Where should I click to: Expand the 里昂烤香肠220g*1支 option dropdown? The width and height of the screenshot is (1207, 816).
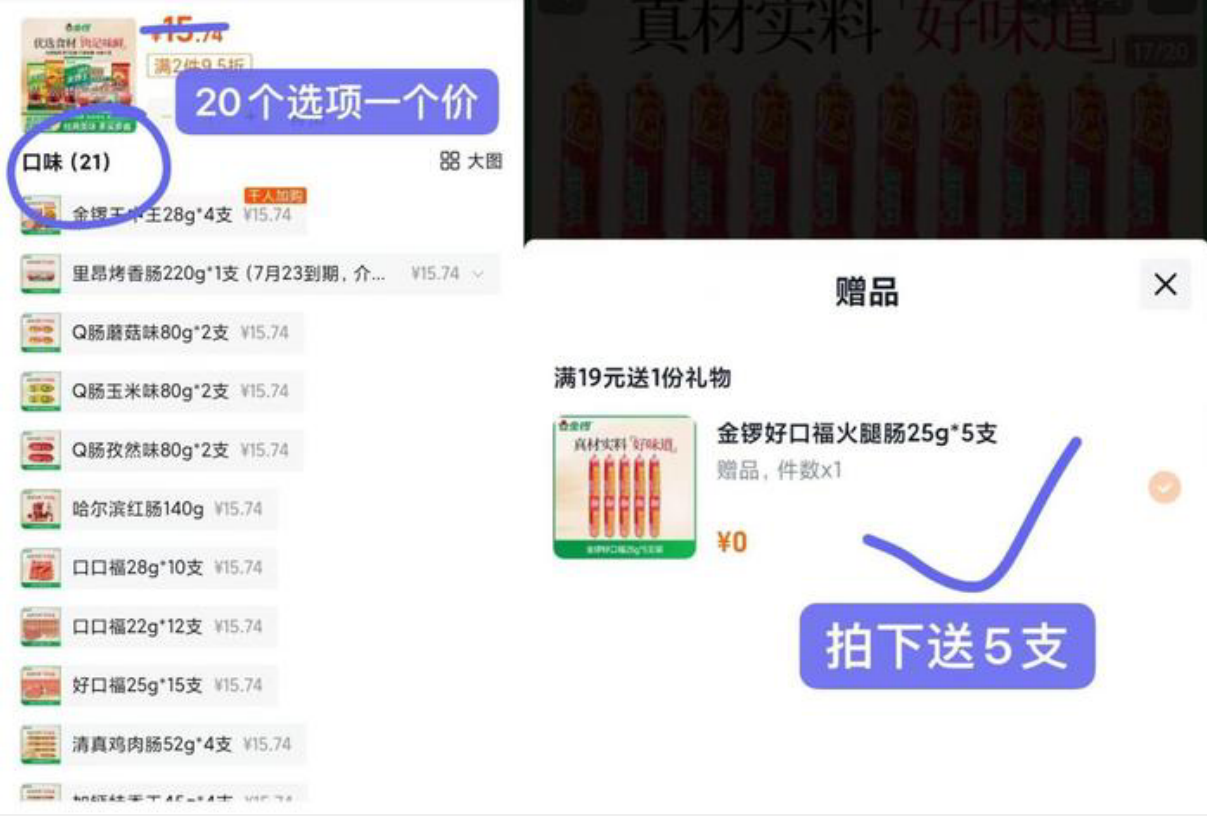click(478, 274)
